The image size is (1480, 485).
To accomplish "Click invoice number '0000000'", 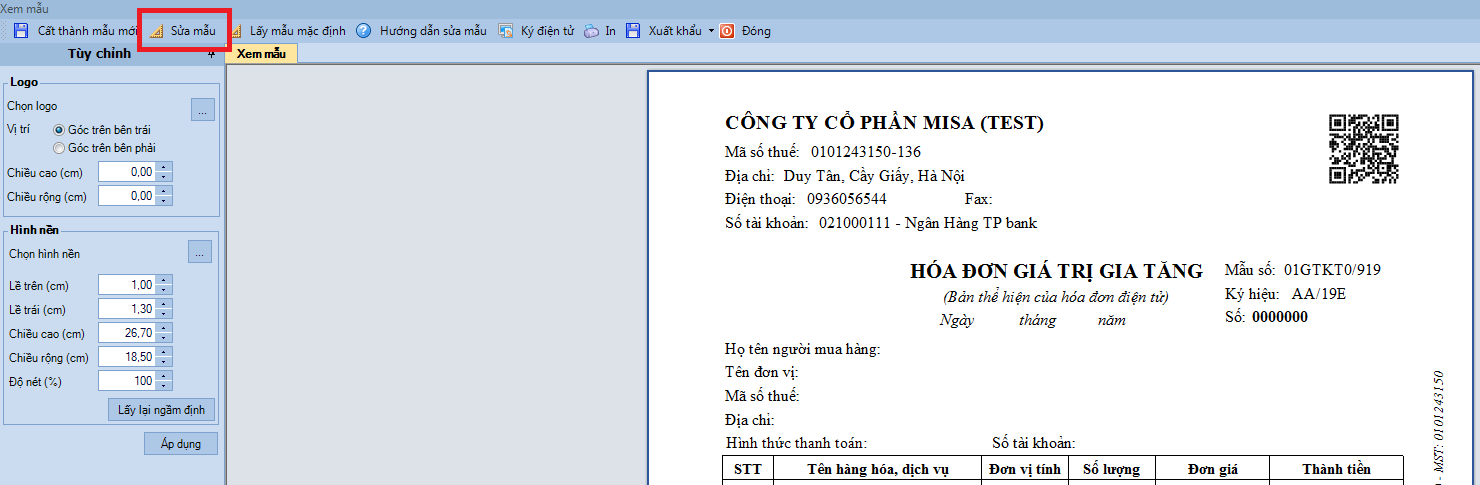I will (1280, 317).
